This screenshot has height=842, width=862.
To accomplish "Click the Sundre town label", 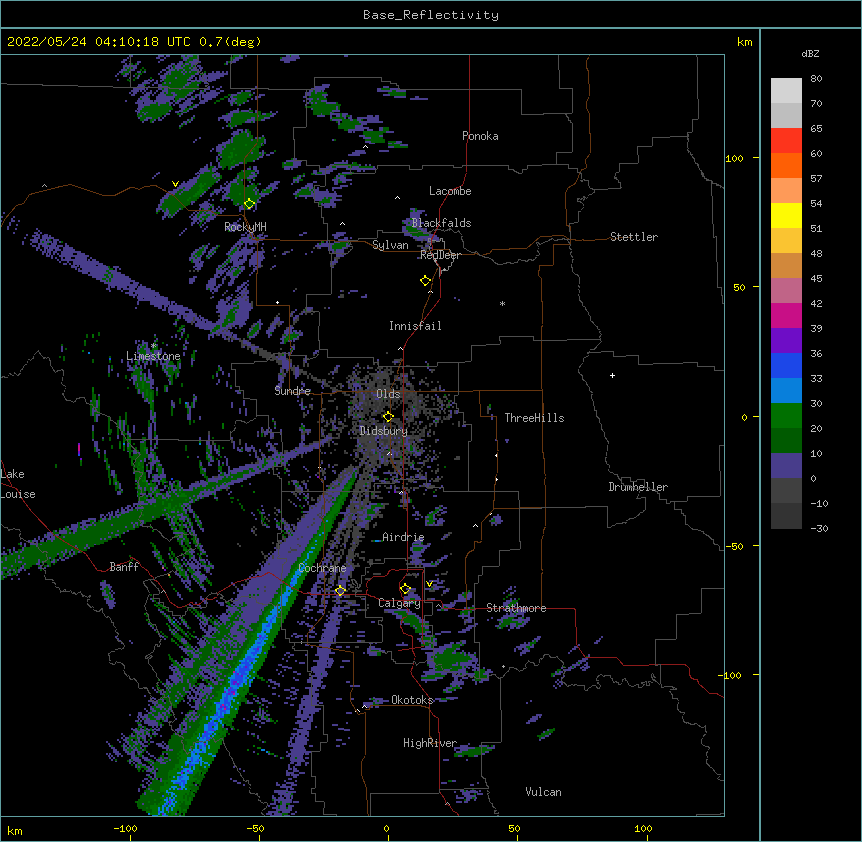I will (x=292, y=391).
